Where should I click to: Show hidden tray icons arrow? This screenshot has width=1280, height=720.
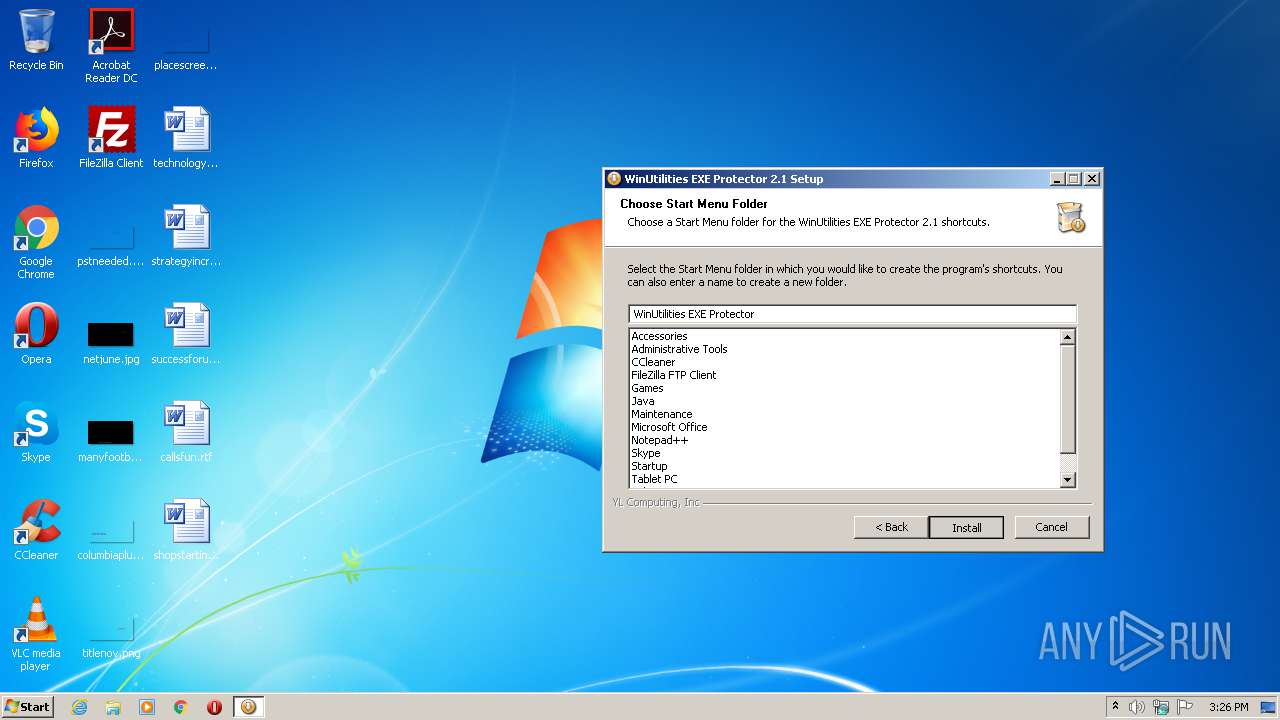1116,707
